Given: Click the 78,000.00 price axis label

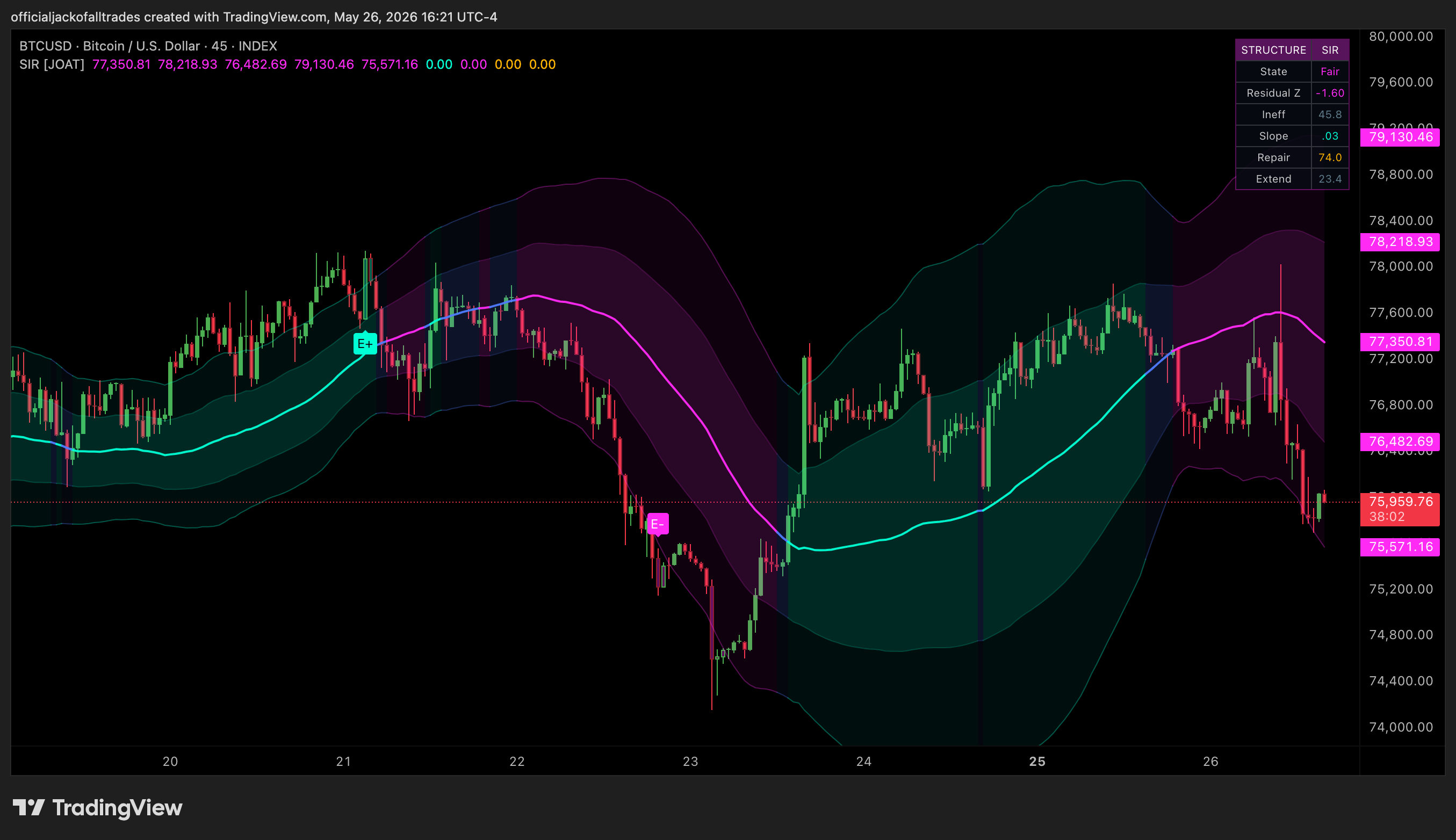Looking at the screenshot, I should 1401,266.
